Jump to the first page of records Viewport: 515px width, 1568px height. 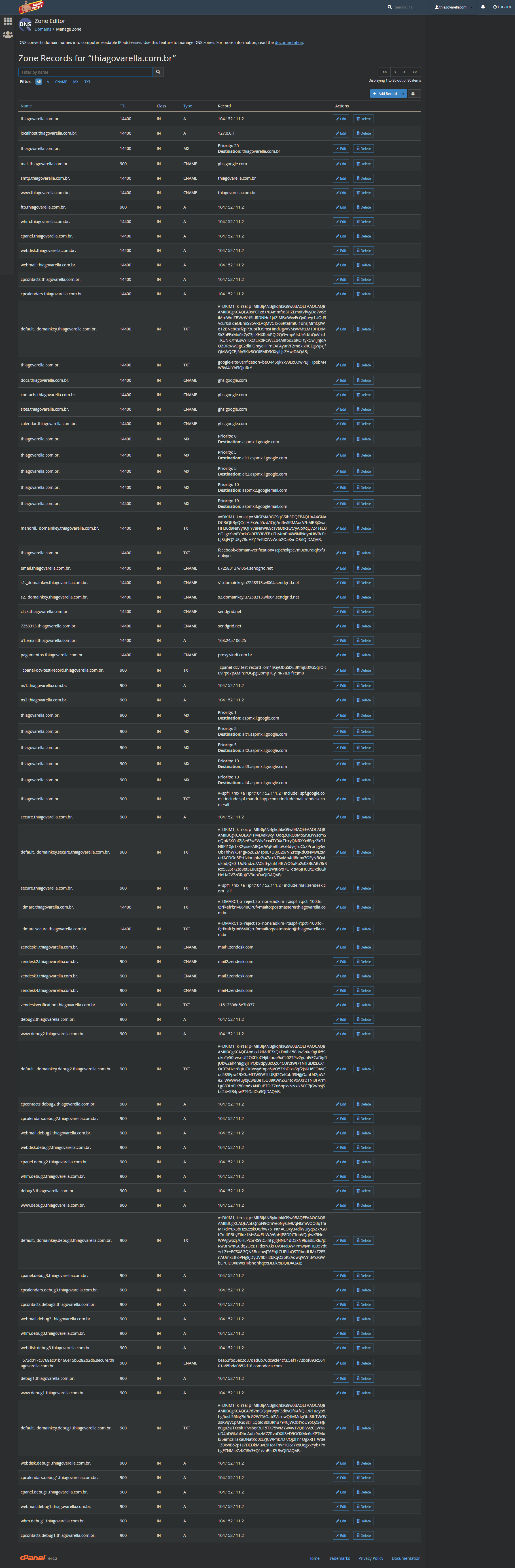pyautogui.click(x=384, y=72)
